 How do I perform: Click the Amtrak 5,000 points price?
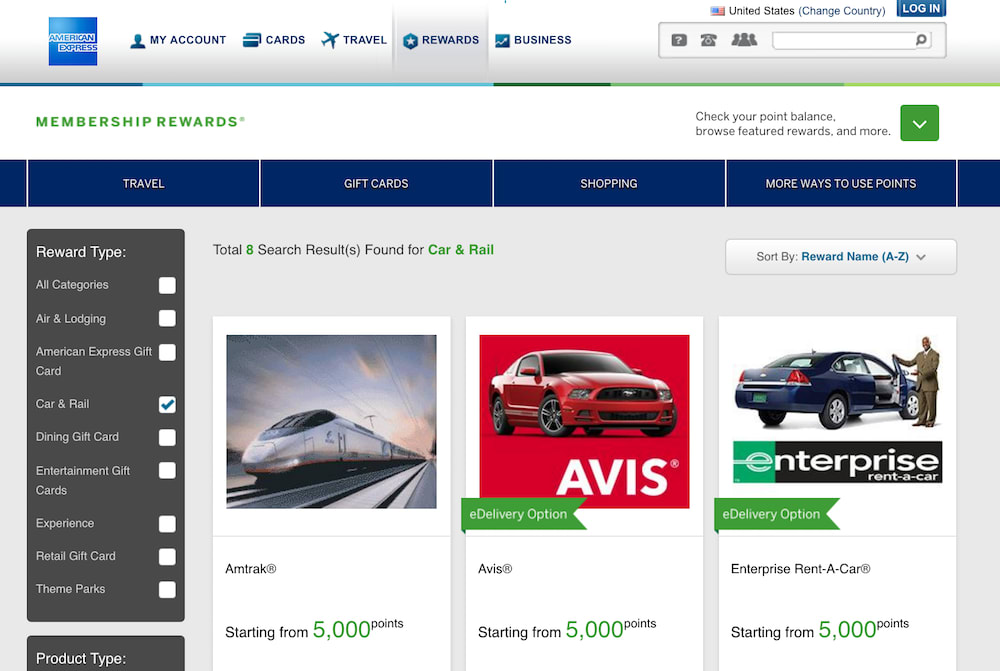tap(358, 629)
